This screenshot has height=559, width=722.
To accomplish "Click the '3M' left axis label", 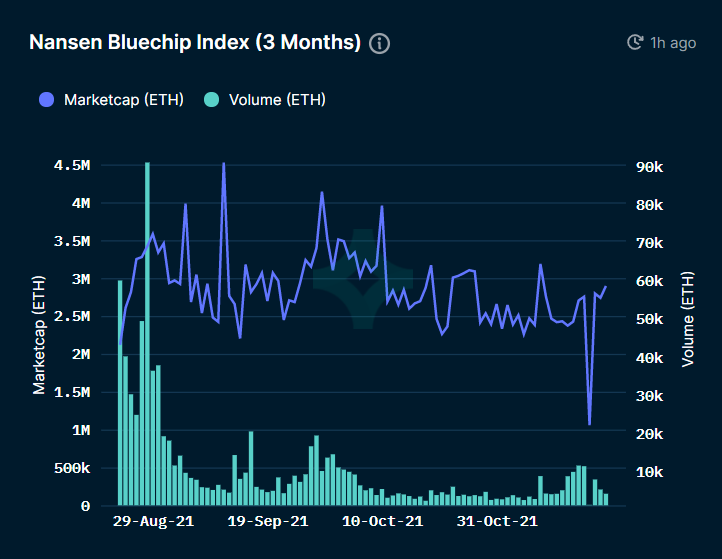I will click(81, 279).
